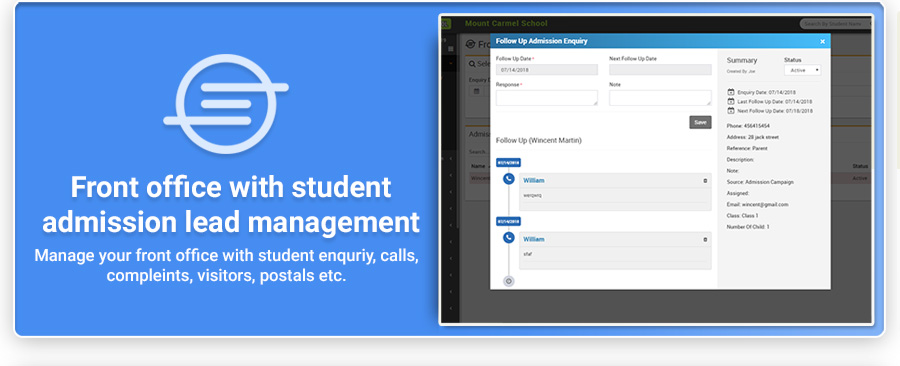The image size is (900, 366).
Task: Click the Follow Up Date field
Action: pos(546,69)
